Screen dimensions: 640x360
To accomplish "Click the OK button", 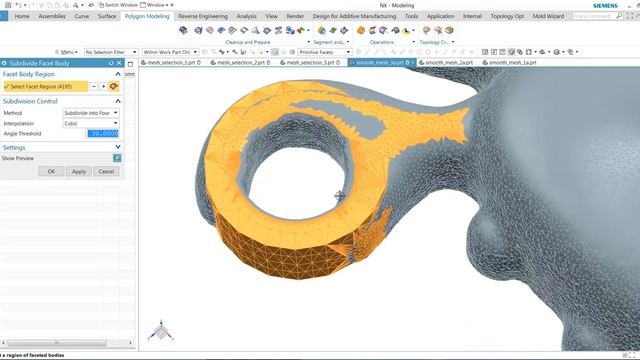I will point(51,171).
